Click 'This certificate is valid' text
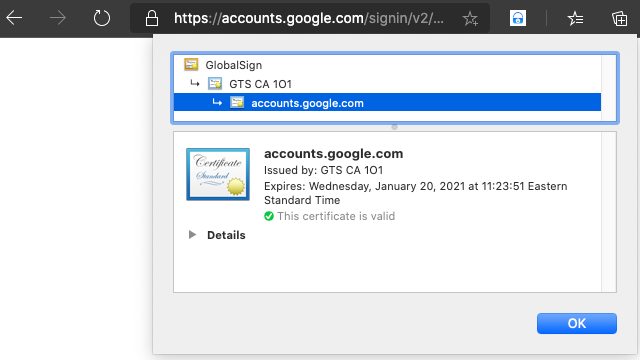The image size is (640, 360). [x=336, y=216]
